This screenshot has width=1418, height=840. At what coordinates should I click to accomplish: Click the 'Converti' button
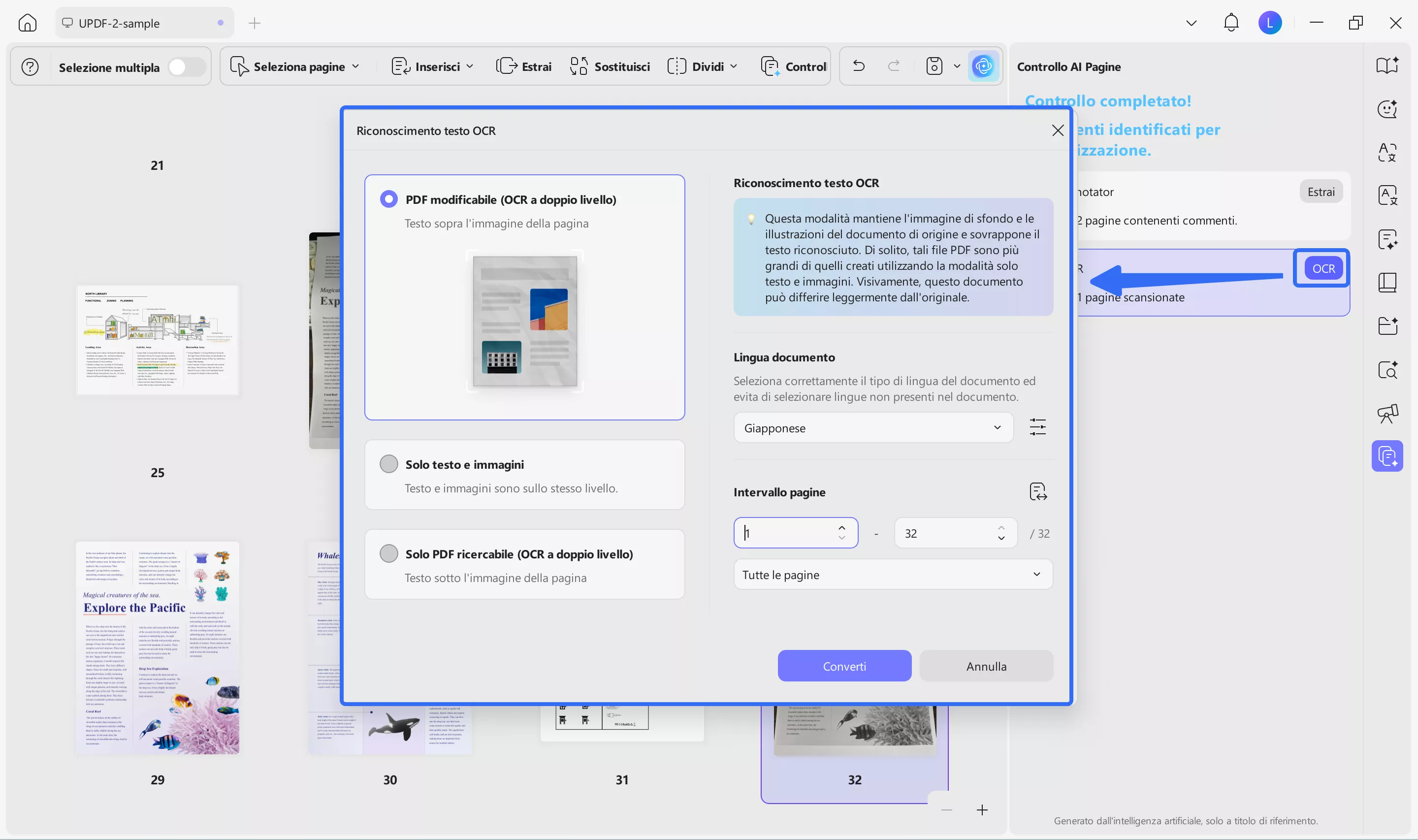[x=844, y=666]
